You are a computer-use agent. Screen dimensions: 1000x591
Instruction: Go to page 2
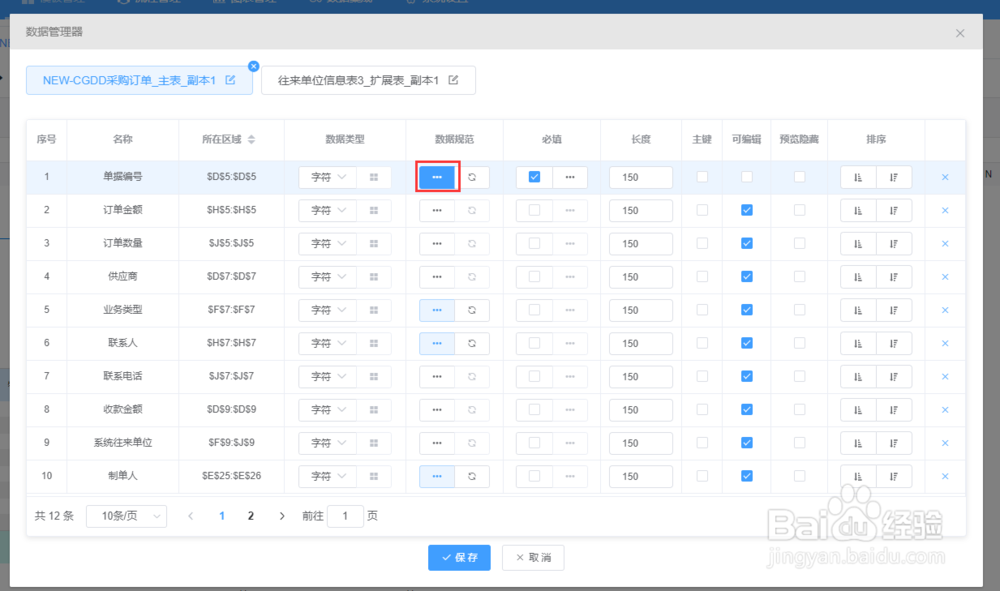pos(251,516)
